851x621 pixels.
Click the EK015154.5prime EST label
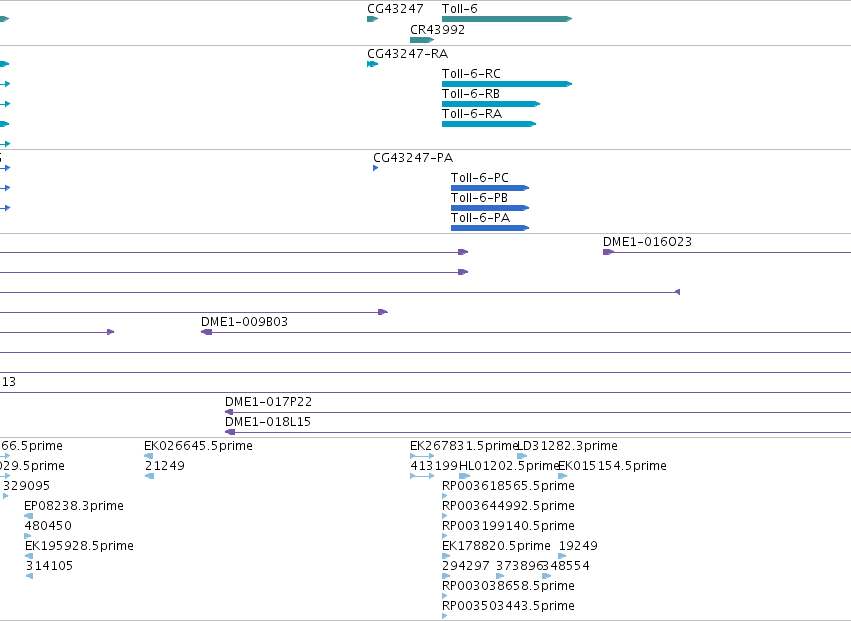[x=612, y=466]
